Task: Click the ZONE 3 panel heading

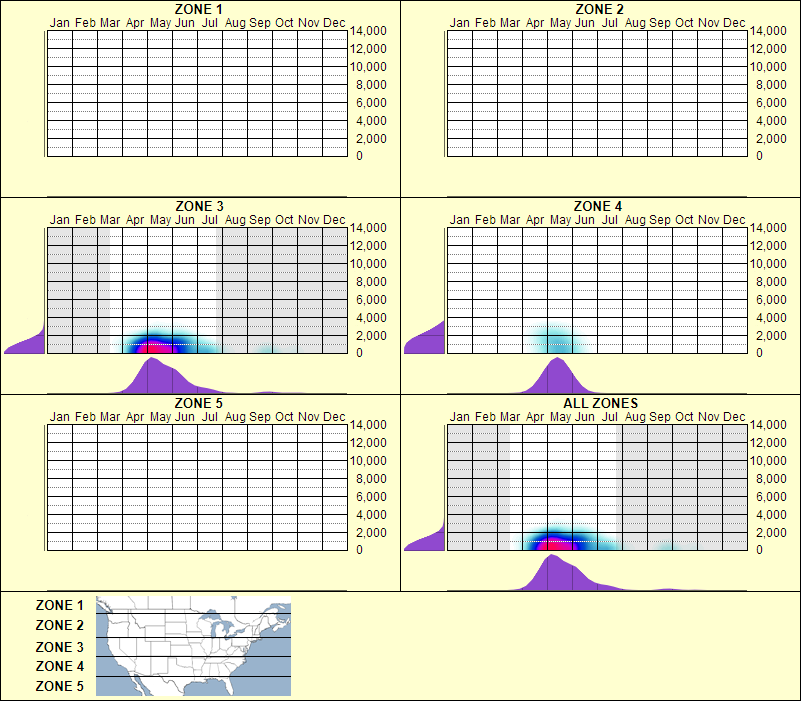Action: (198, 206)
